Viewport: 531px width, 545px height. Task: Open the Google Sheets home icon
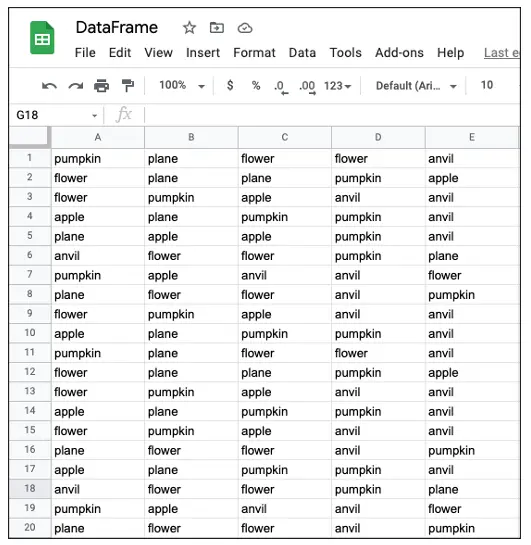coord(42,38)
